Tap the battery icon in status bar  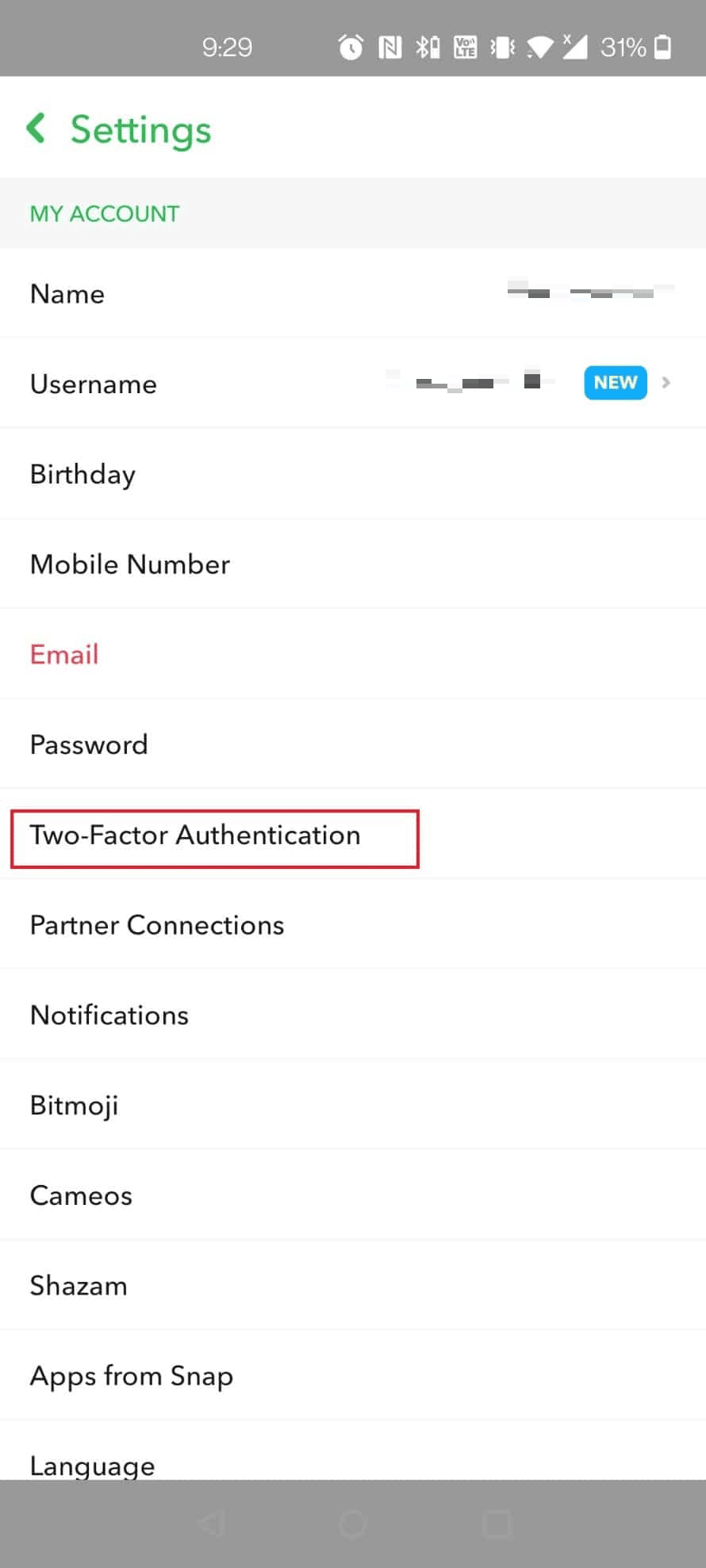click(663, 48)
